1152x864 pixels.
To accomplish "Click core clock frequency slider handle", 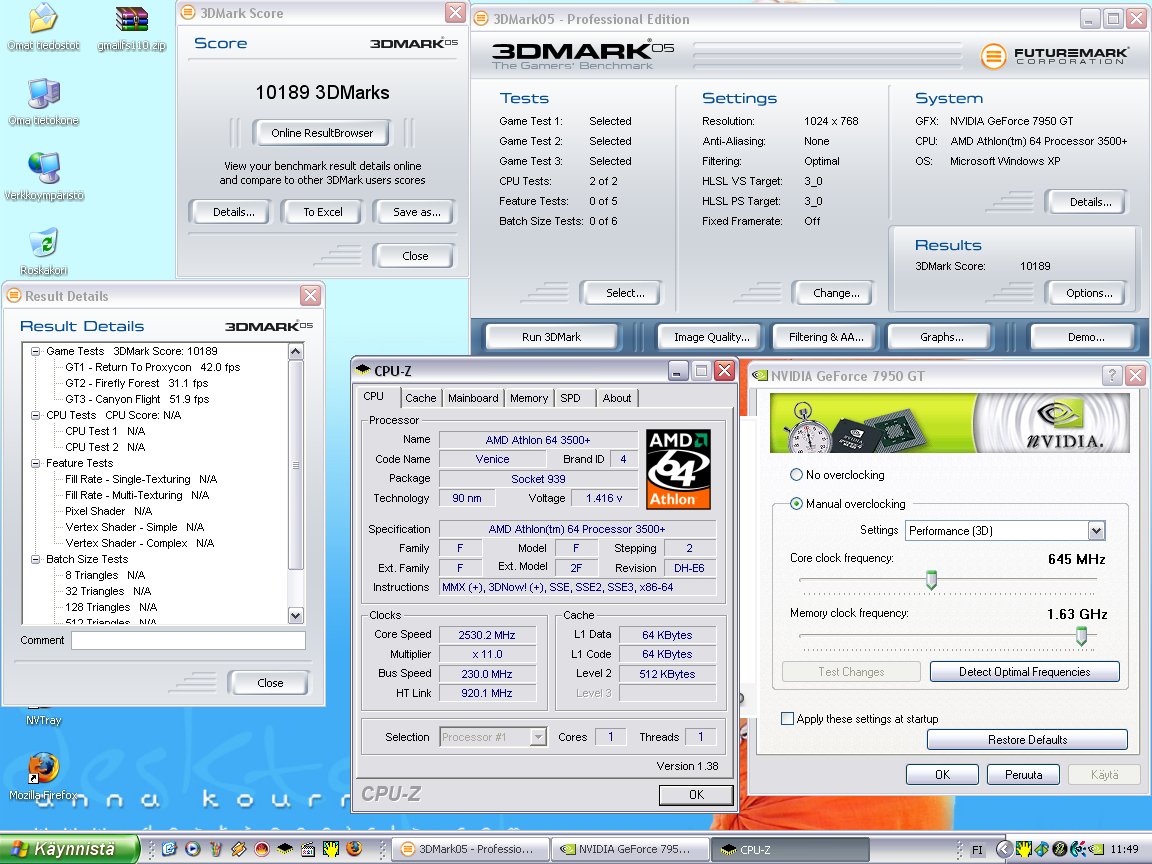I will point(932,580).
